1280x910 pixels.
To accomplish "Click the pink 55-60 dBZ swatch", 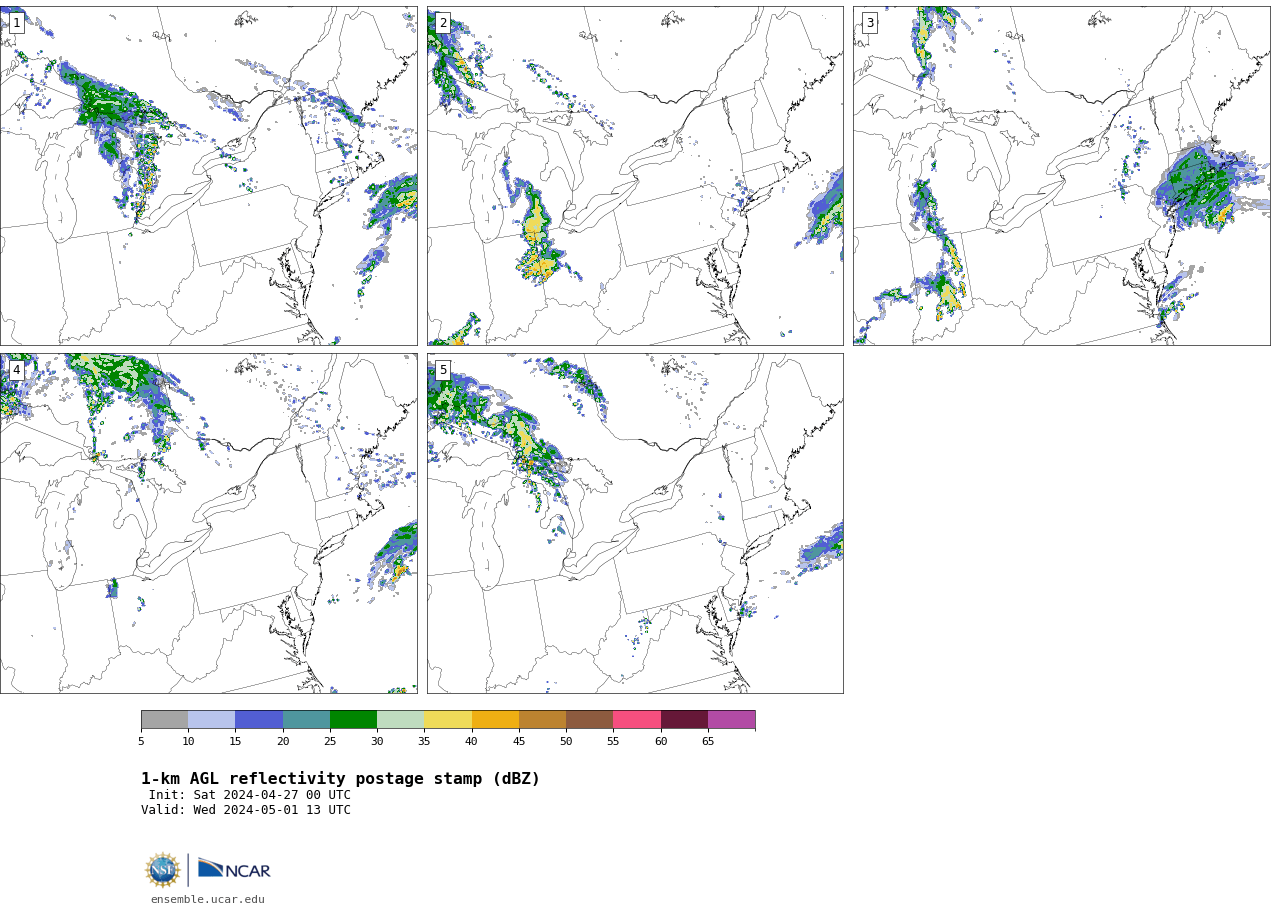I will (637, 720).
